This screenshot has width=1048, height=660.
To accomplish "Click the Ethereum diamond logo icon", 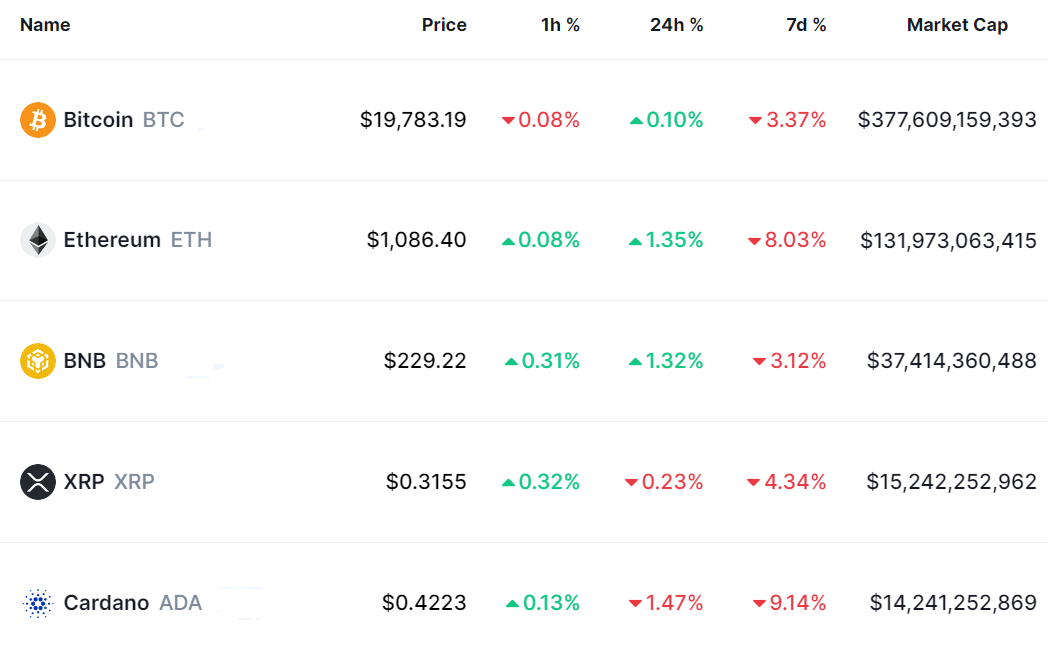I will coord(37,240).
